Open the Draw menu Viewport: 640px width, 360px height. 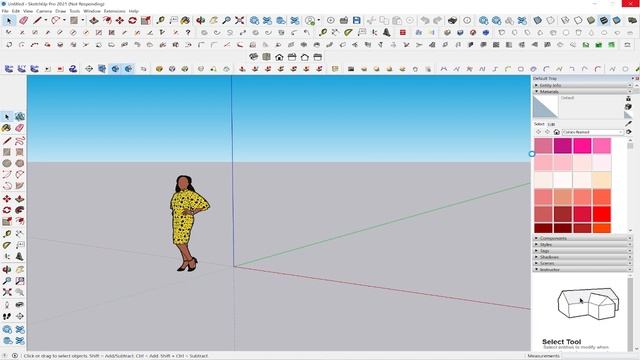click(60, 11)
